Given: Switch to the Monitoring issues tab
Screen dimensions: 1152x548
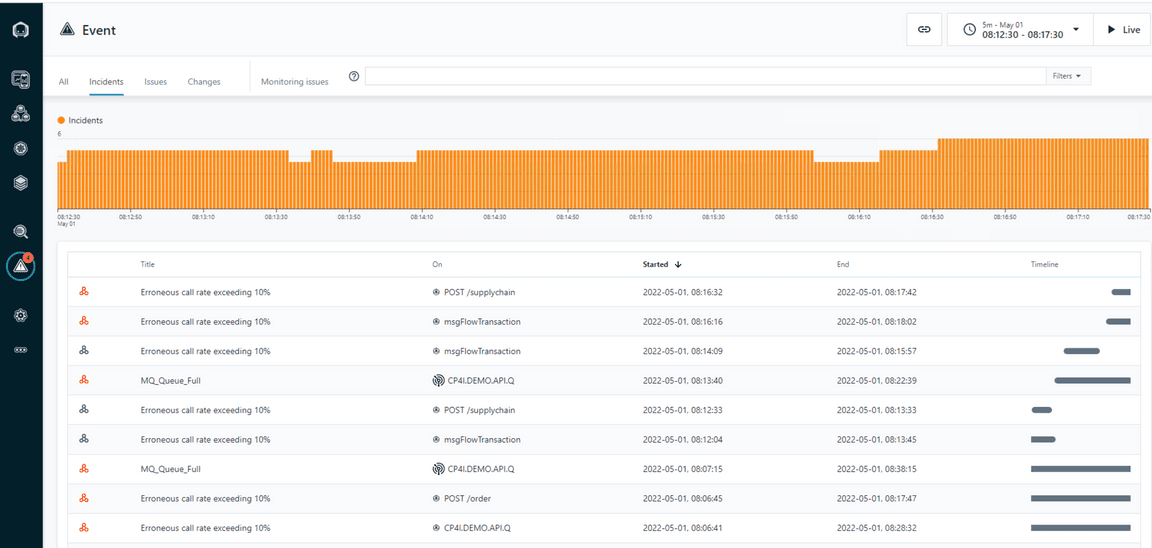Looking at the screenshot, I should [x=295, y=82].
